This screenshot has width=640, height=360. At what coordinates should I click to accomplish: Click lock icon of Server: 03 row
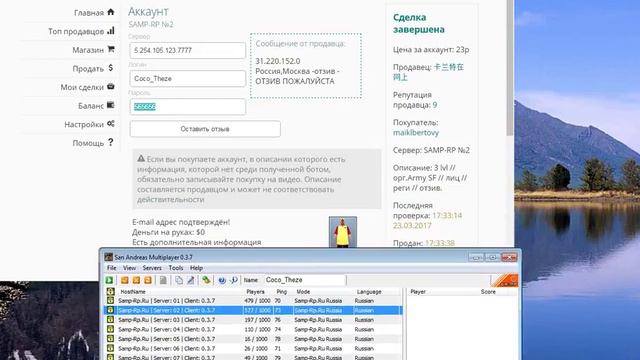pos(110,320)
